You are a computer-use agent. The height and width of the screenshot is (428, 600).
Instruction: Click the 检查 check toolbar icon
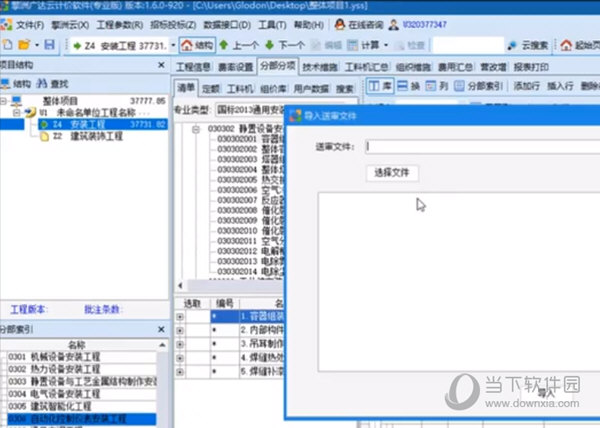pyautogui.click(x=399, y=46)
